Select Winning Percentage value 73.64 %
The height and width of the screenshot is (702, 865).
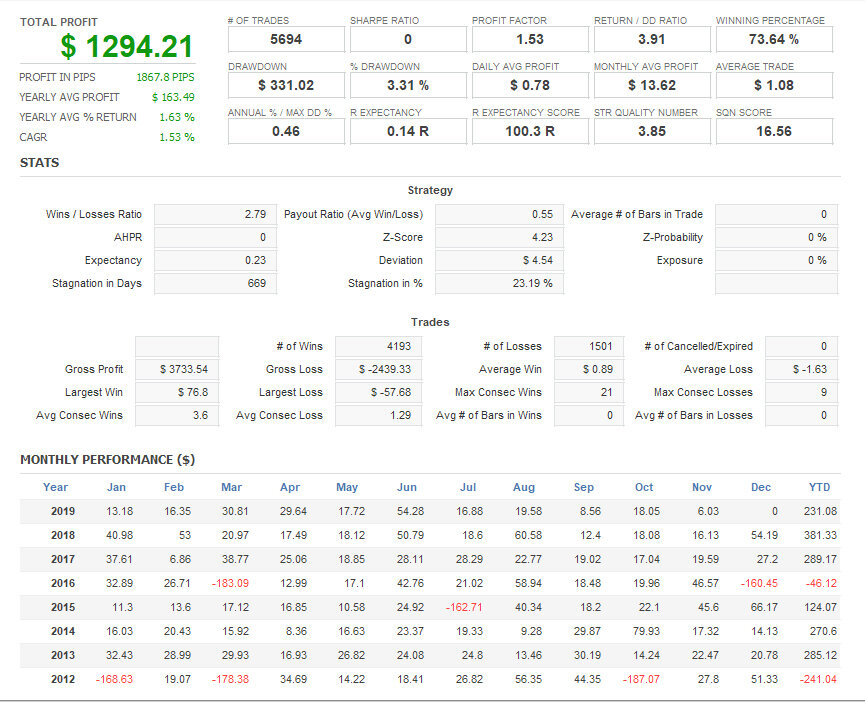[x=773, y=40]
